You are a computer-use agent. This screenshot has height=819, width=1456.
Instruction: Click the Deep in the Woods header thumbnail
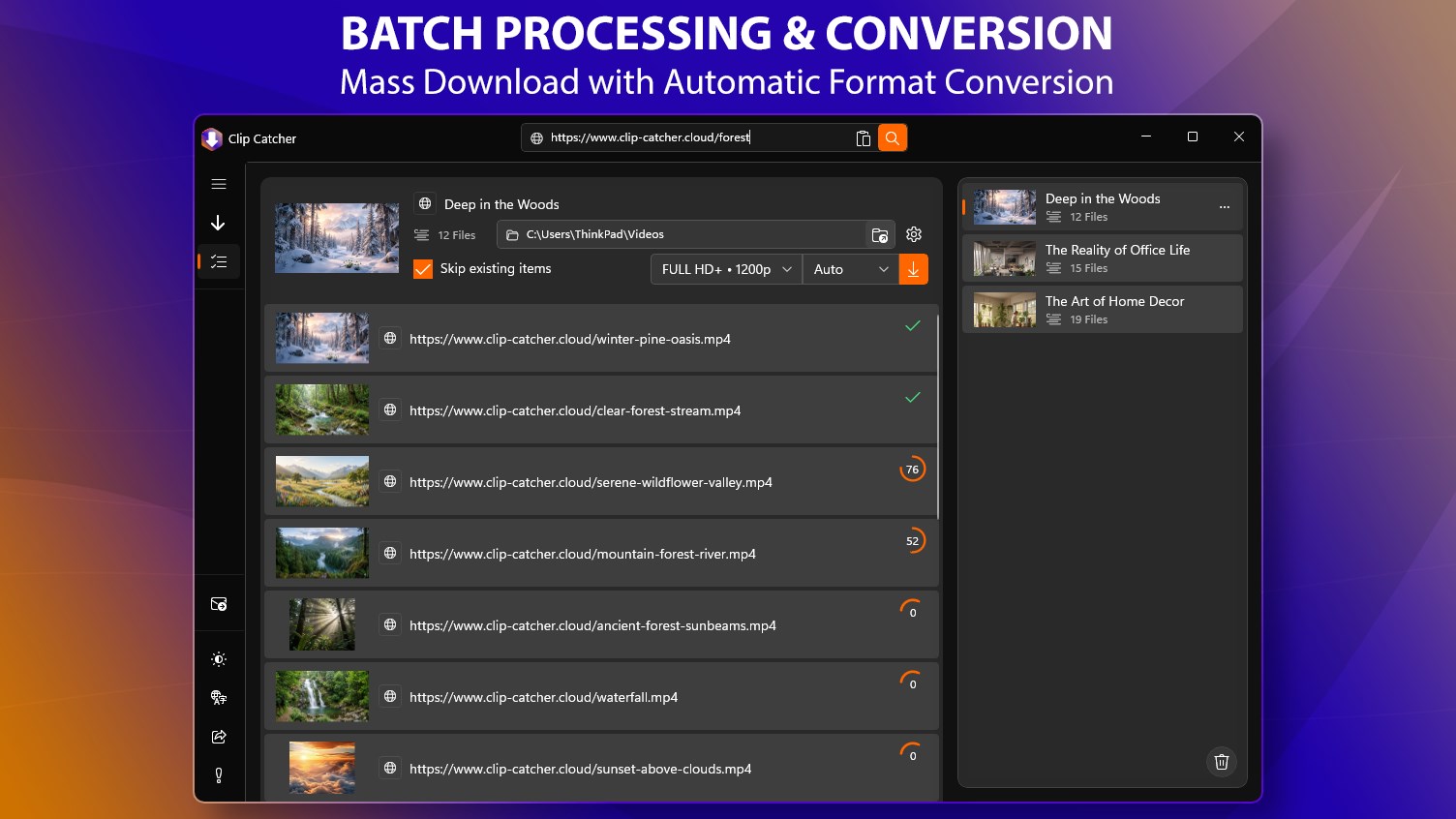pyautogui.click(x=337, y=238)
